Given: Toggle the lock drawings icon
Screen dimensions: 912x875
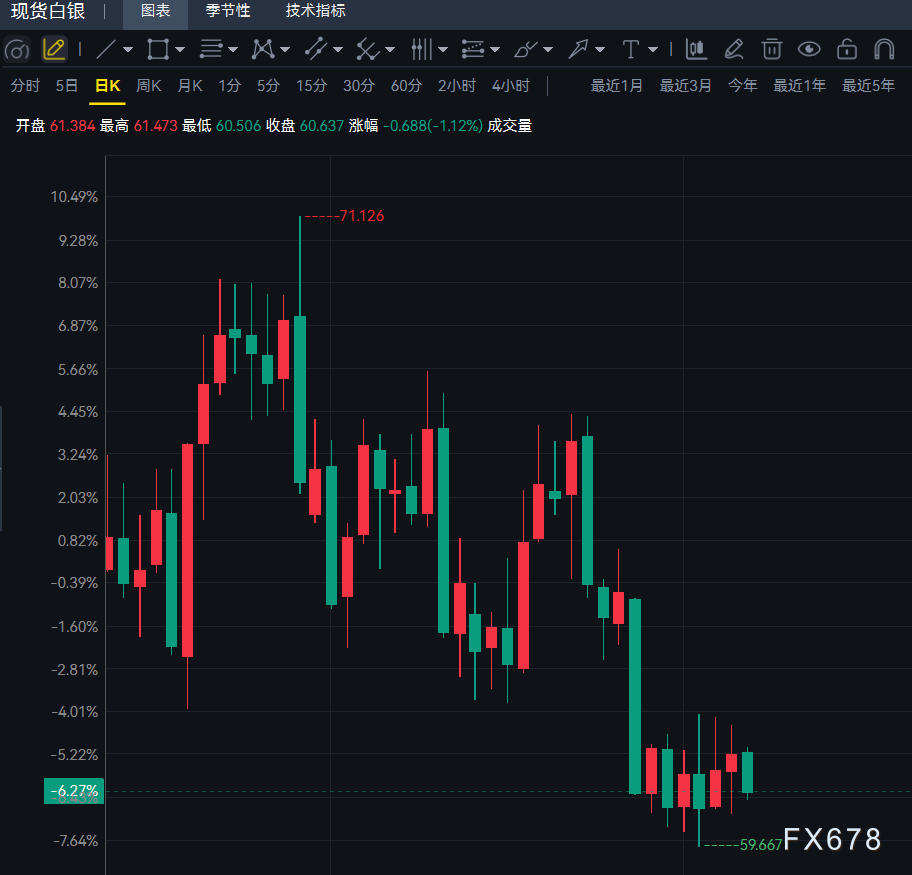Looking at the screenshot, I should (846, 49).
